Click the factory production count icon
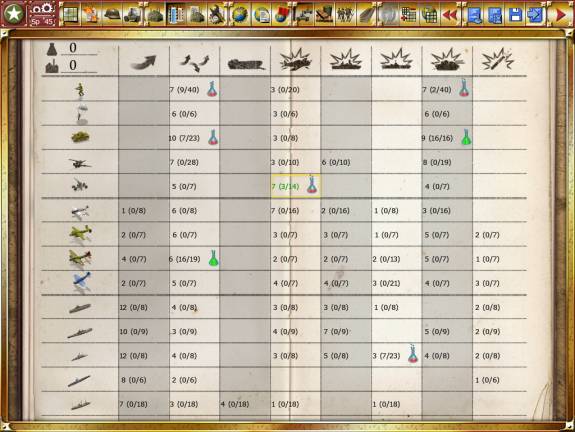This screenshot has width=575, height=432. click(x=52, y=66)
